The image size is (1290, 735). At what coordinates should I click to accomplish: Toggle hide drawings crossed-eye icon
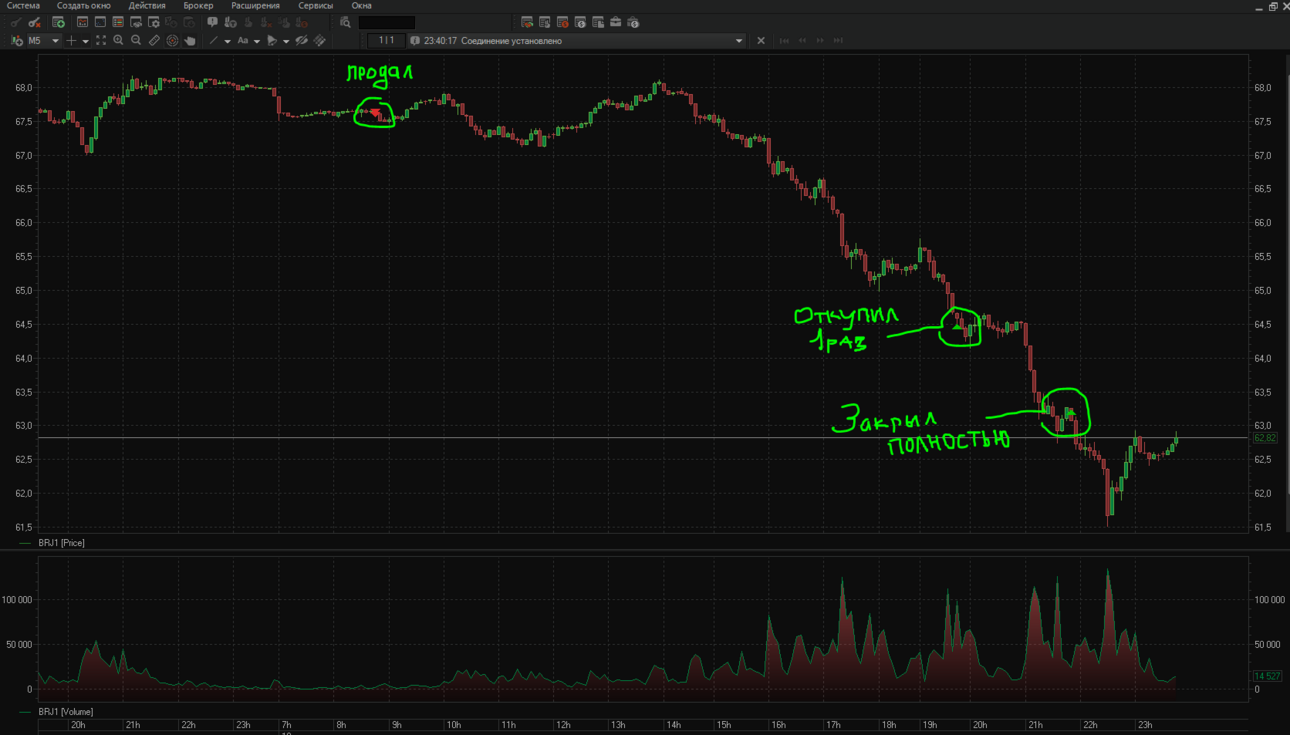301,41
